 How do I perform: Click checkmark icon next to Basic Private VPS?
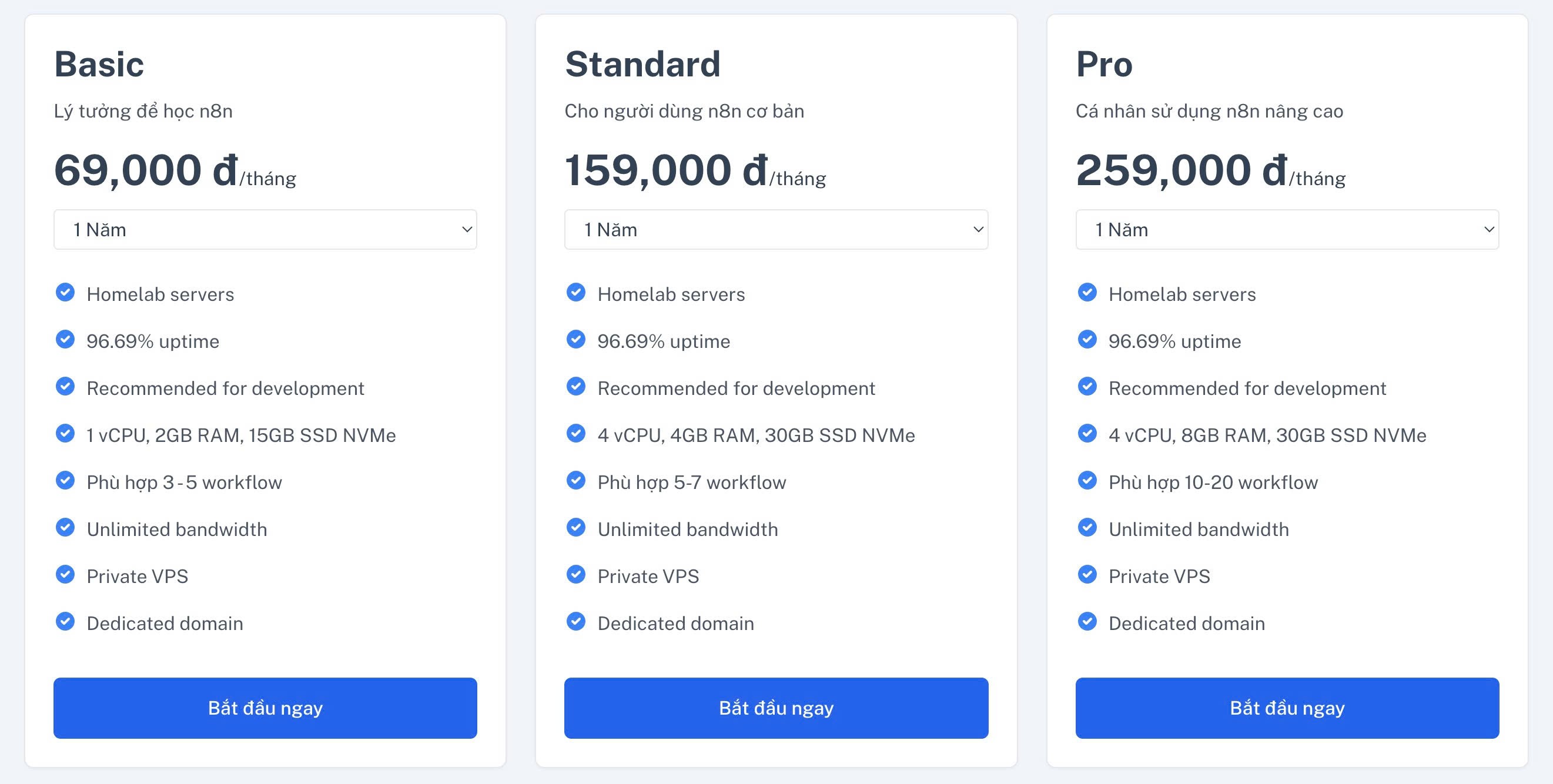[x=65, y=574]
